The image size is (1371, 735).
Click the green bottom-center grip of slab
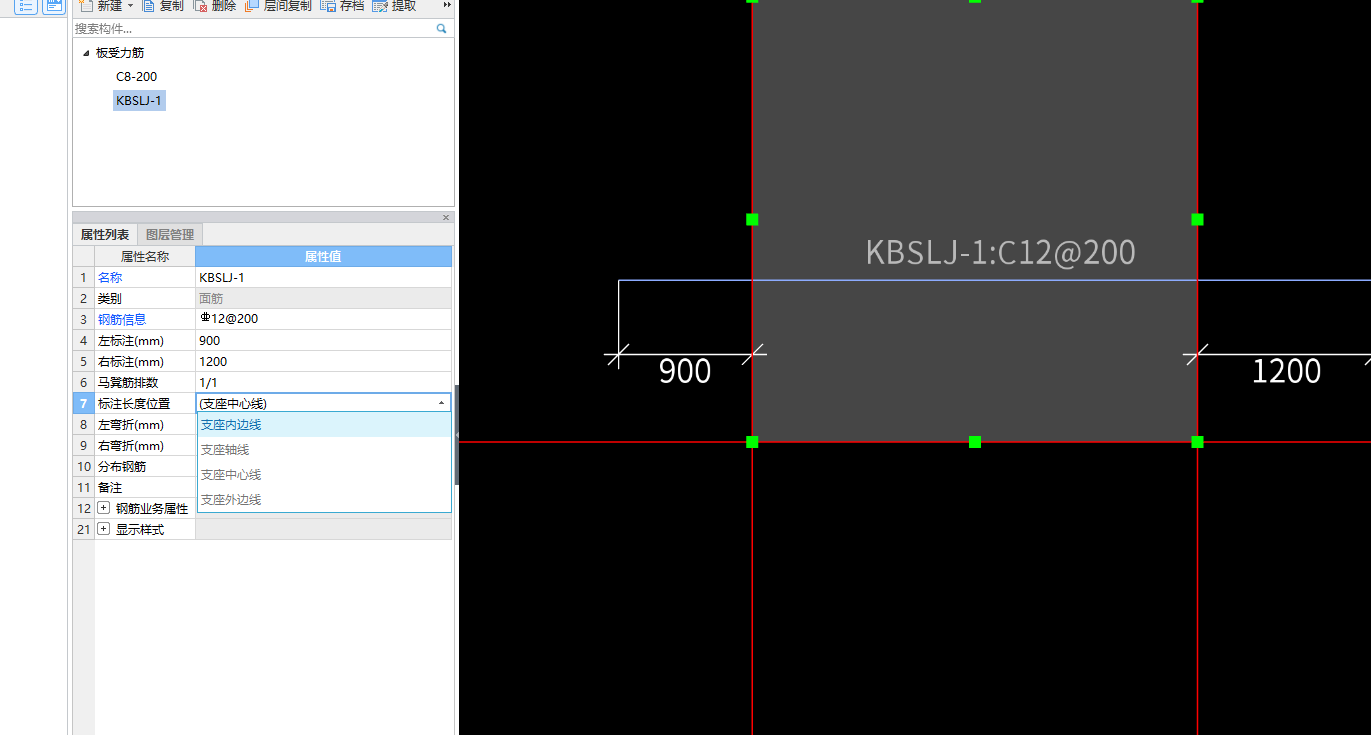(x=975, y=442)
